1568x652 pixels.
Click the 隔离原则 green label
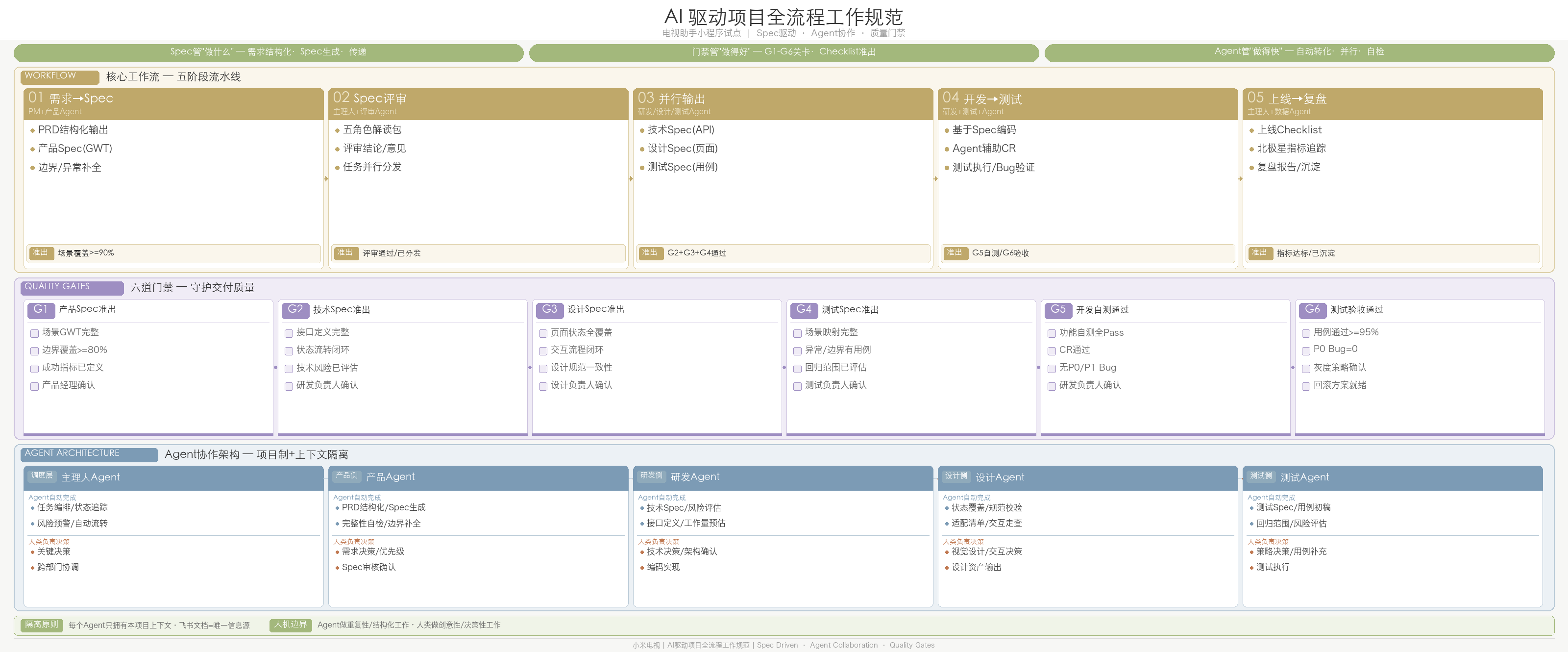click(x=41, y=625)
